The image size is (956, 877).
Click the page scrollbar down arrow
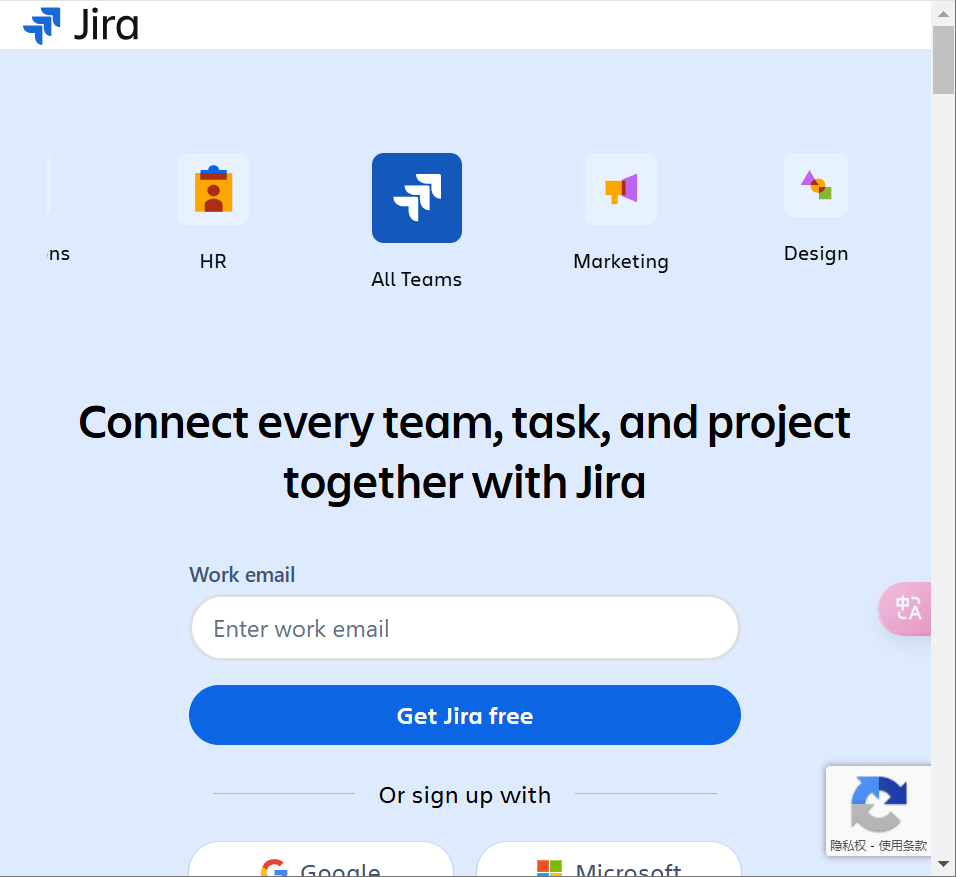click(x=943, y=864)
